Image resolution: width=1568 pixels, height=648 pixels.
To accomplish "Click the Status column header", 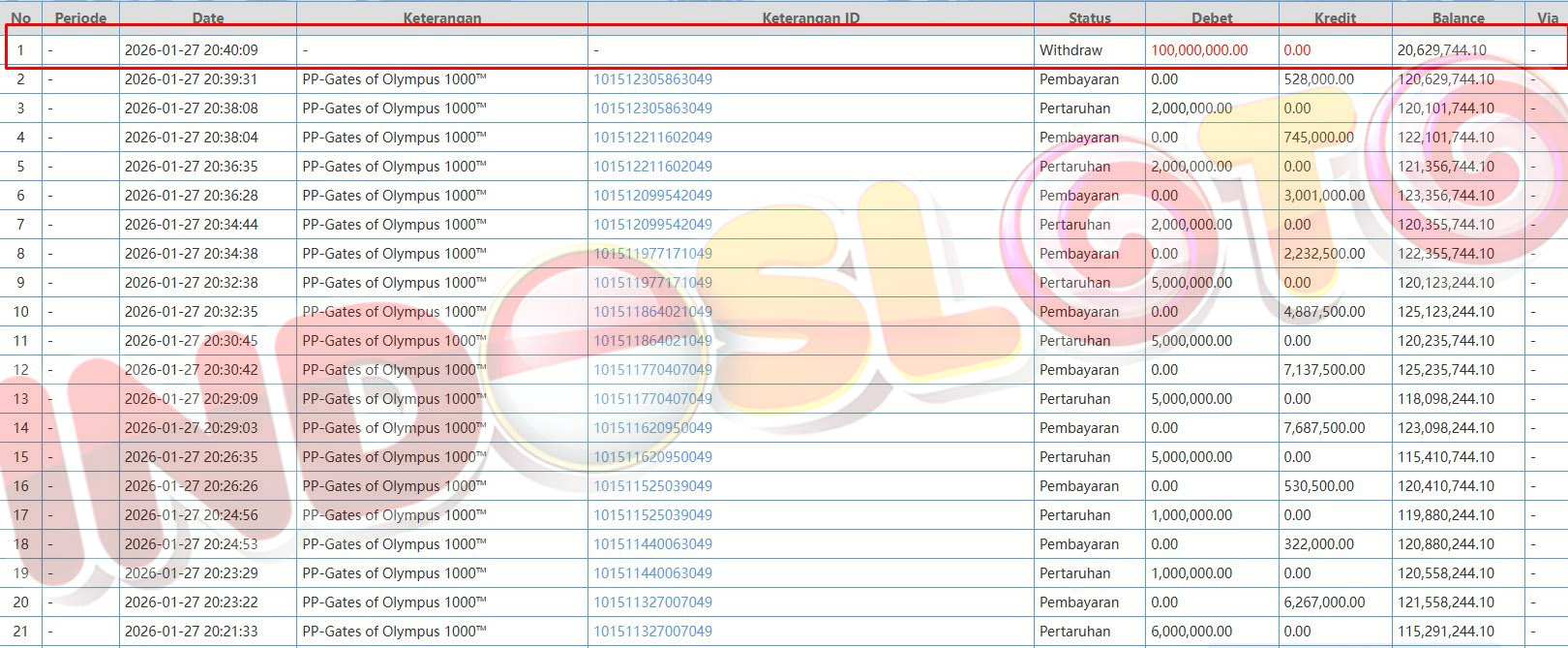I will coord(1089,17).
